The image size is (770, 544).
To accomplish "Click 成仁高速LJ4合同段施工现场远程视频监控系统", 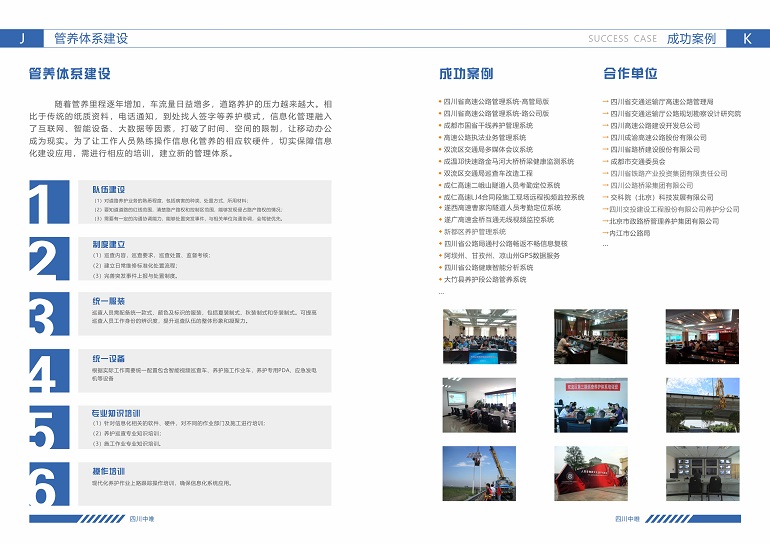I will (514, 197).
